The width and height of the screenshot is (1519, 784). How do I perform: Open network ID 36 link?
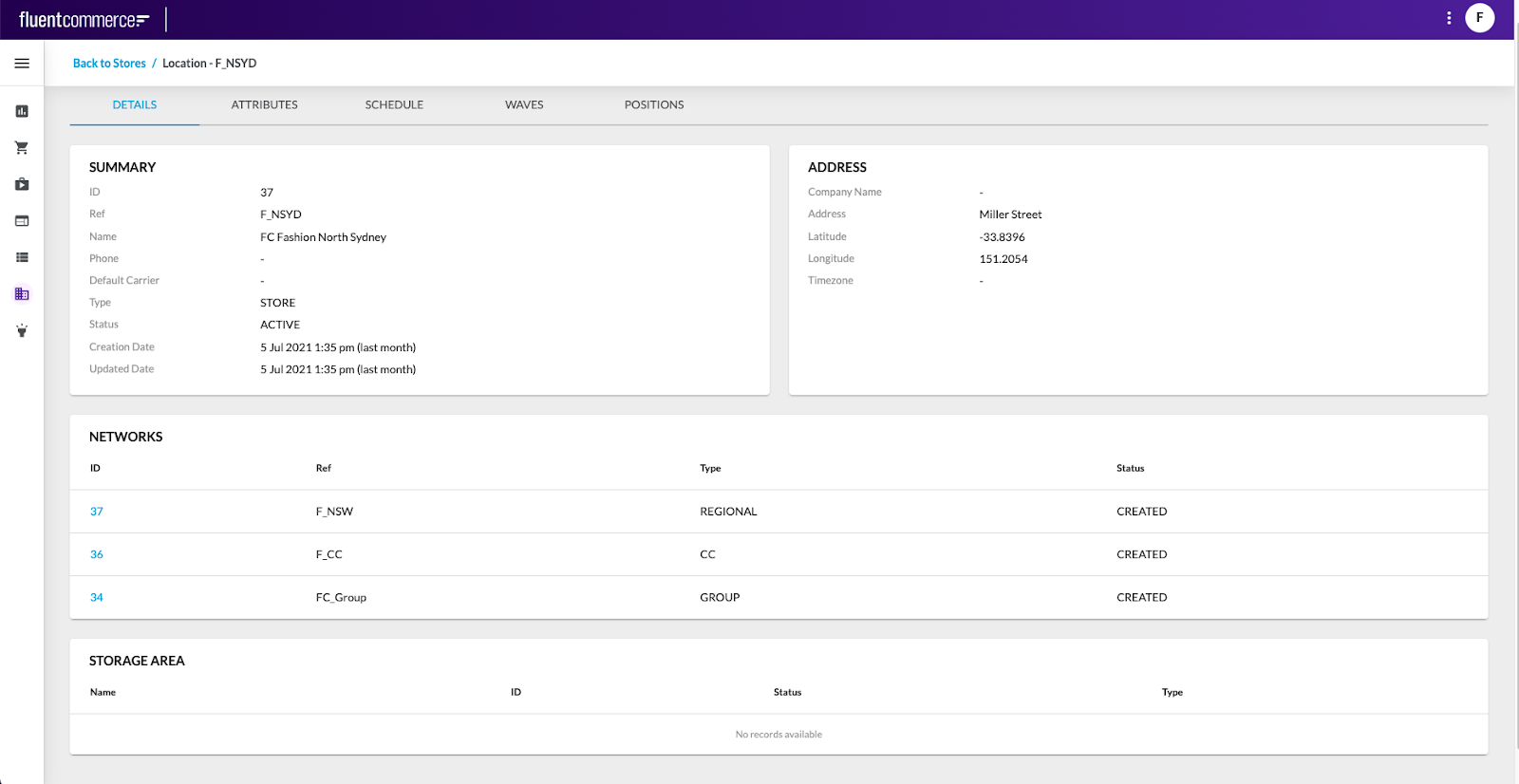[x=97, y=554]
